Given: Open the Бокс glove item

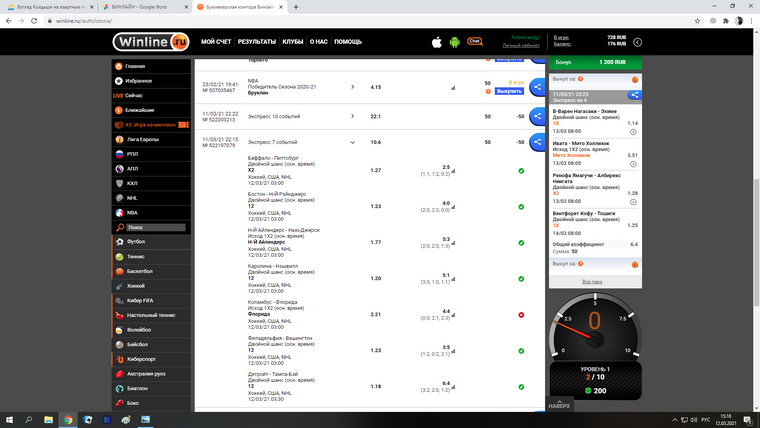Looking at the screenshot, I should 151,403.
